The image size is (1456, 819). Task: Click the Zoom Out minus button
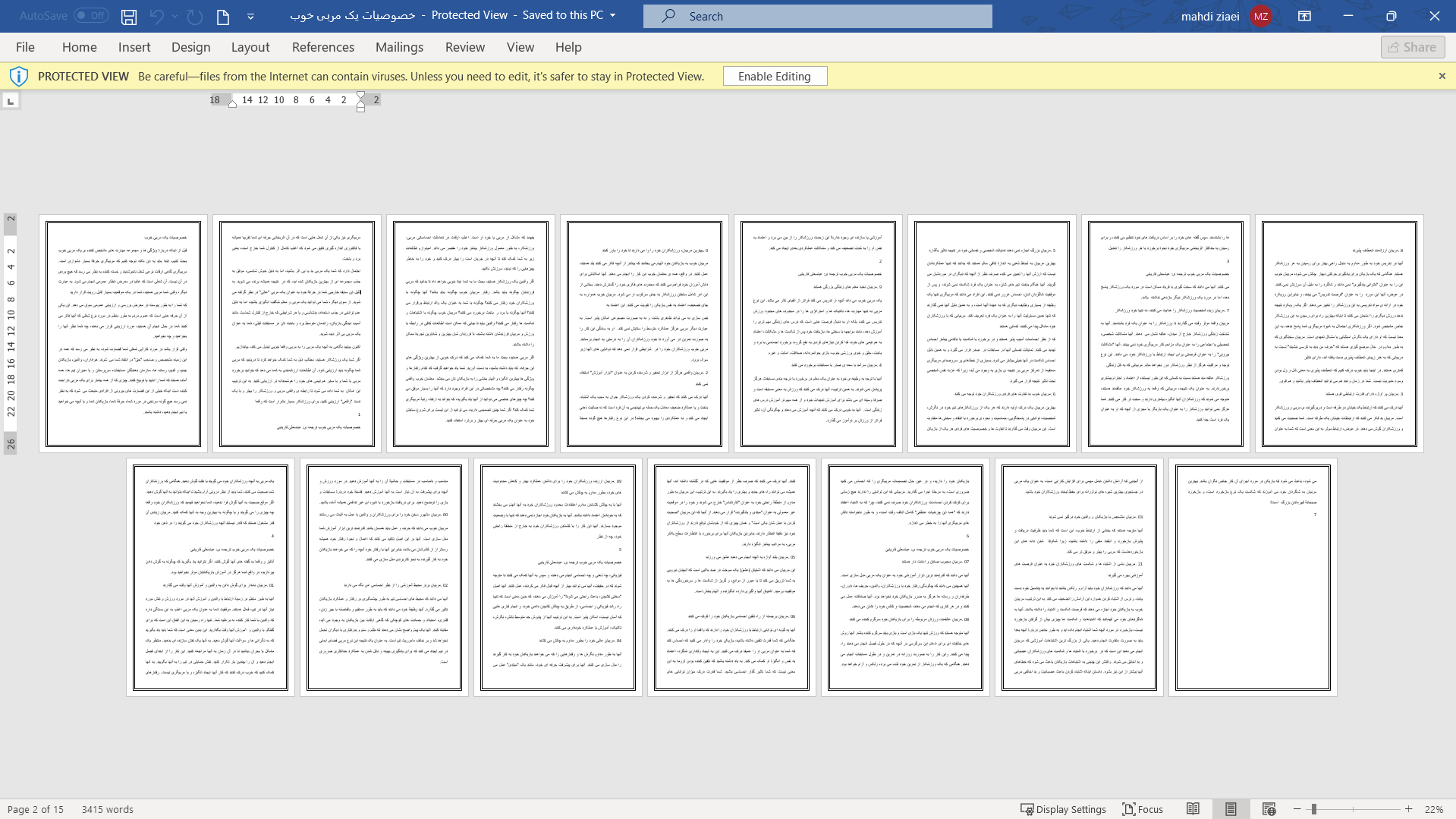click(x=1297, y=809)
